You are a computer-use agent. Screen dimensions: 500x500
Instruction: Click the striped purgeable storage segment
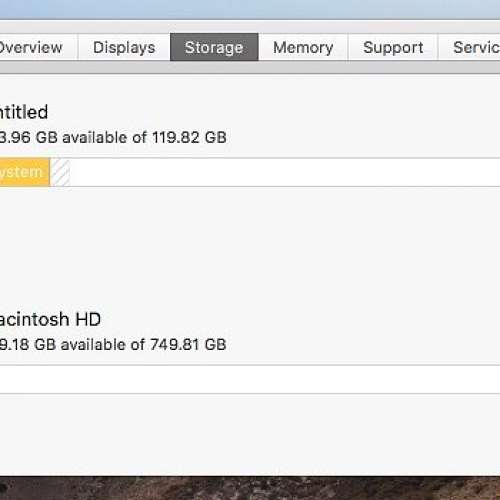(x=60, y=172)
